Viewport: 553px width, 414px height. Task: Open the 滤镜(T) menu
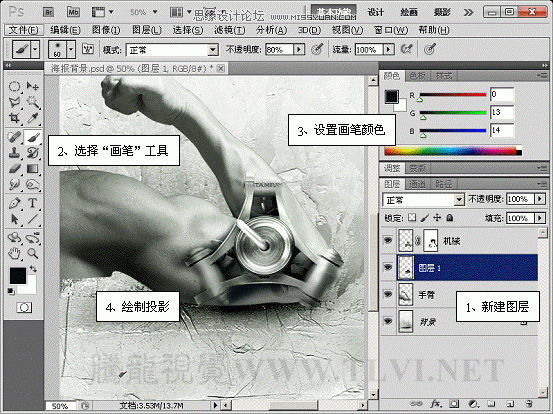tap(230, 30)
